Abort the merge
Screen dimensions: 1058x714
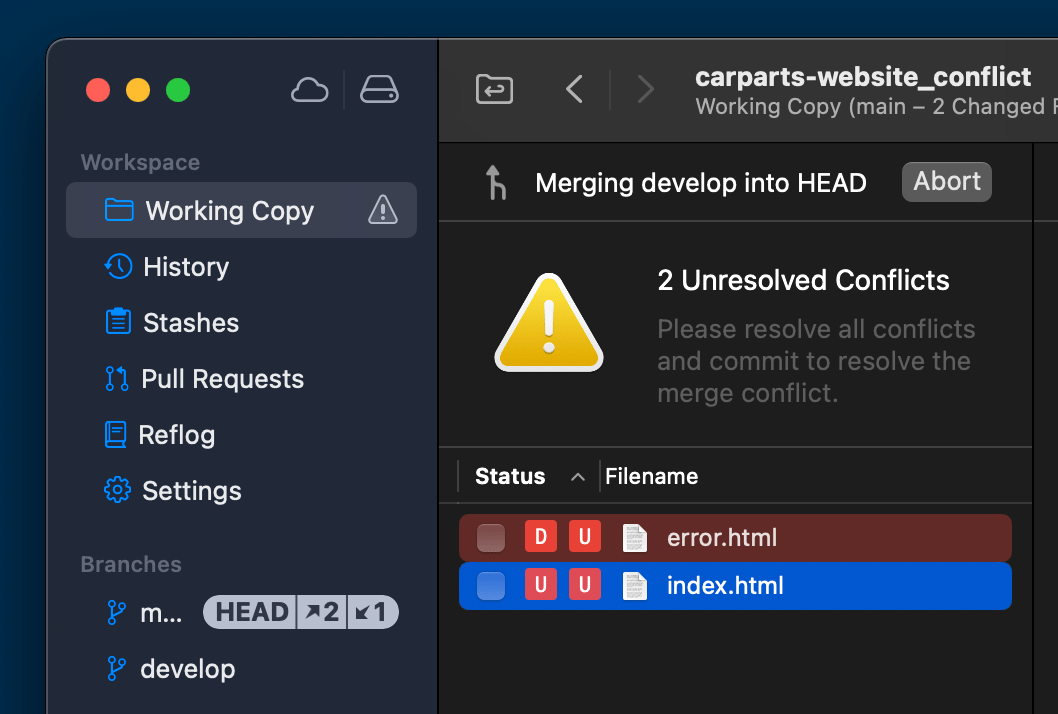tap(947, 182)
